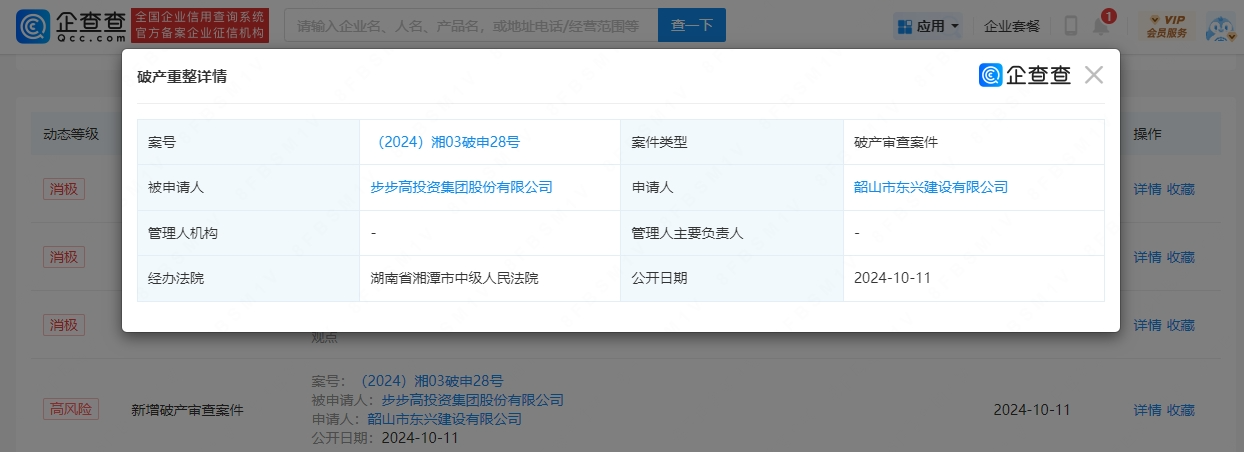Click the 高风险 risk level tag
Image resolution: width=1244 pixels, height=452 pixels.
pyautogui.click(x=70, y=409)
